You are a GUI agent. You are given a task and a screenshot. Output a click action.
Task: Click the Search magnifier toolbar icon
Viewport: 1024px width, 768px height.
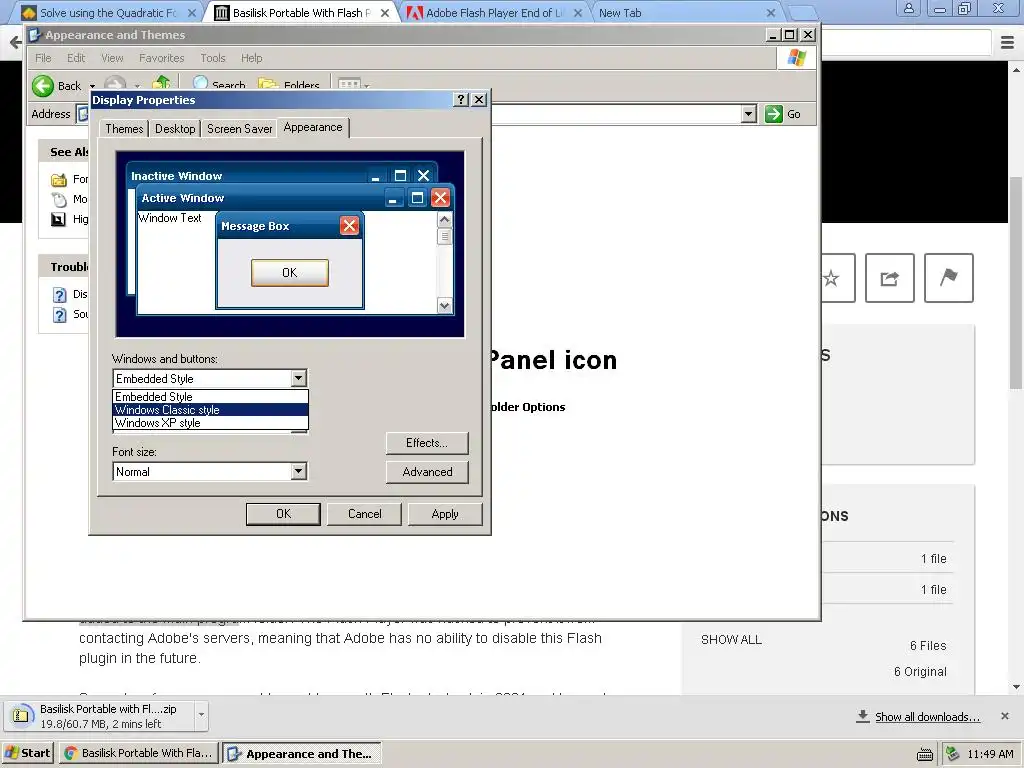[x=200, y=84]
